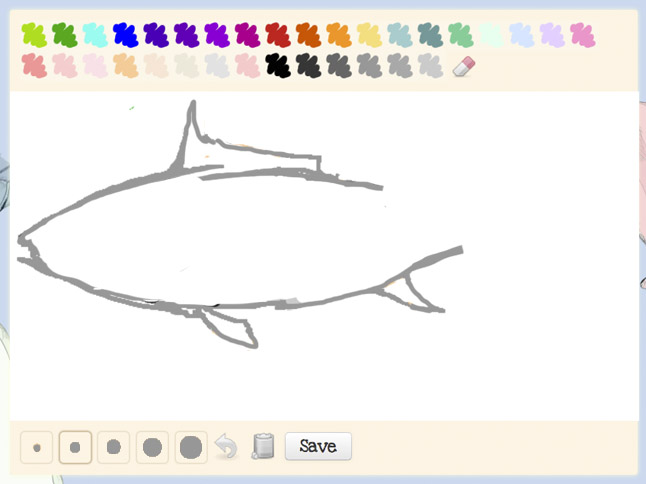Choose the middle brush size dot
Viewport: 646px width, 484px height.
click(x=114, y=447)
